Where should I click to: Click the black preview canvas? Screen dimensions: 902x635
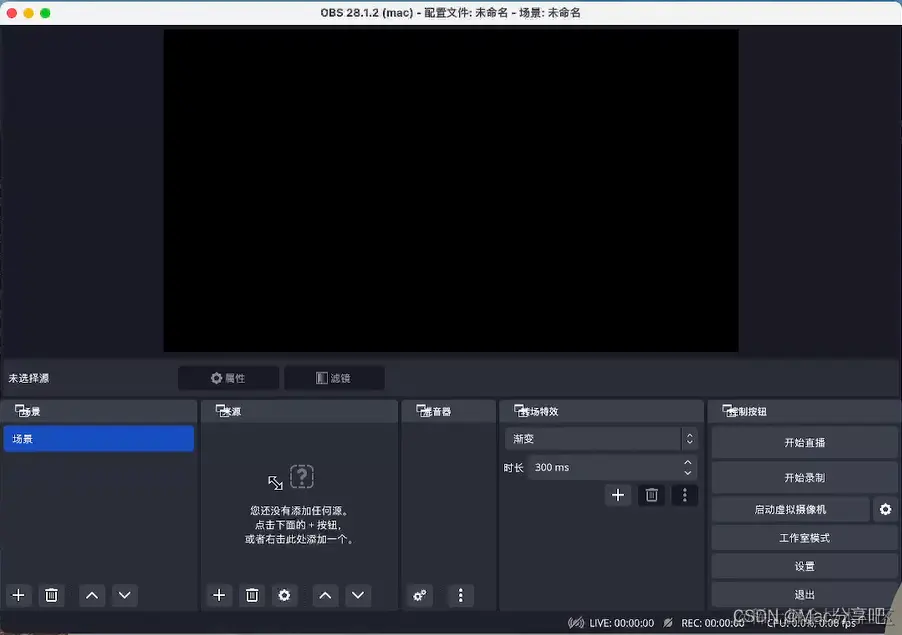[x=451, y=190]
